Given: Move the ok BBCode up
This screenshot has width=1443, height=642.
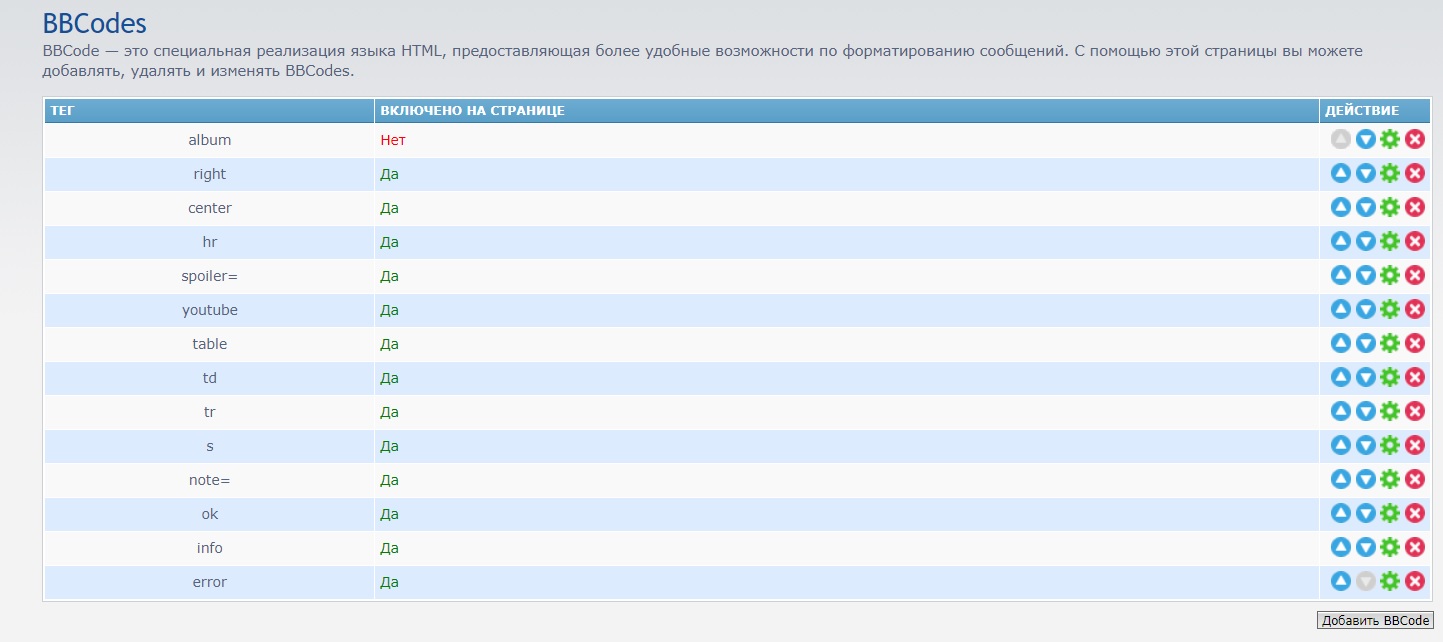Looking at the screenshot, I should pos(1341,514).
